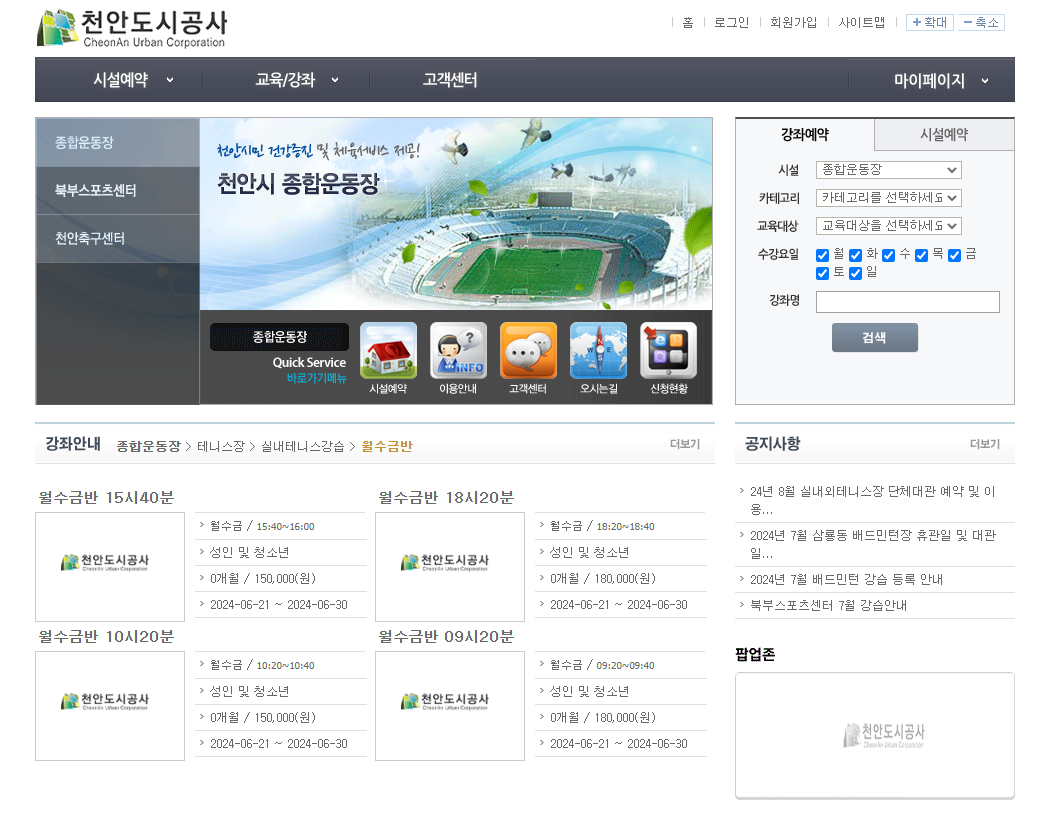
Task: Click the 확대 zoom-in button
Action: coord(930,23)
